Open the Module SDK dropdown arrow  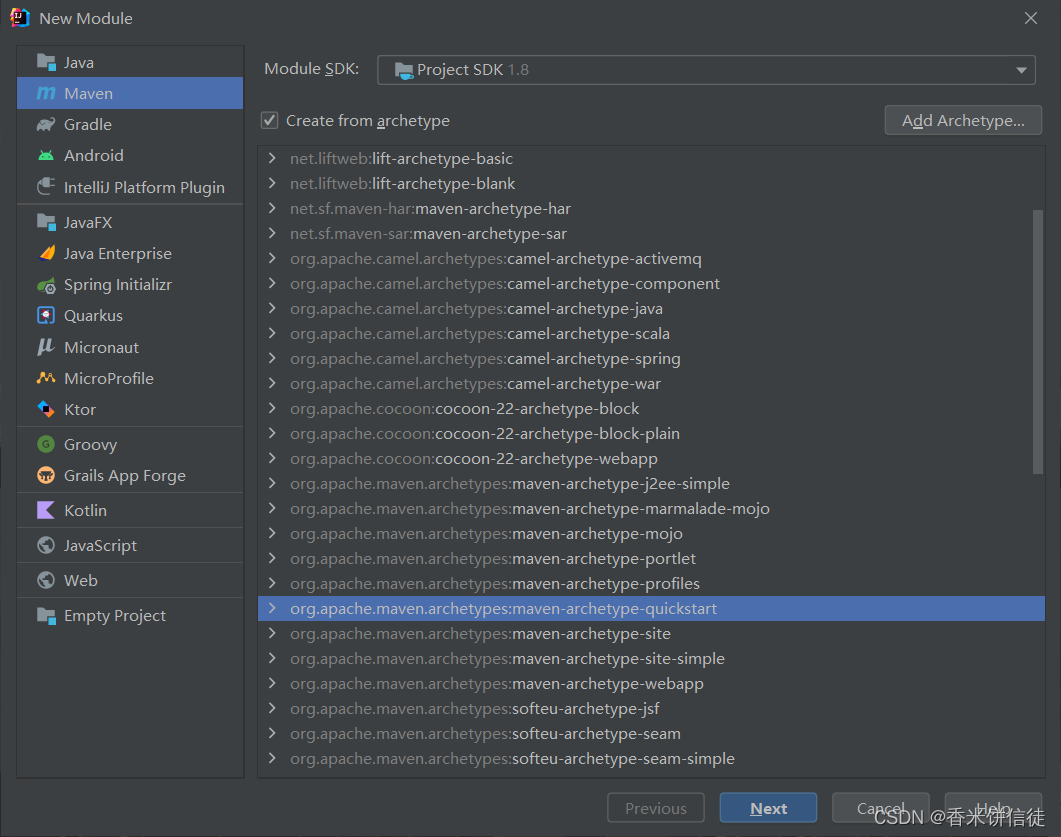1021,70
